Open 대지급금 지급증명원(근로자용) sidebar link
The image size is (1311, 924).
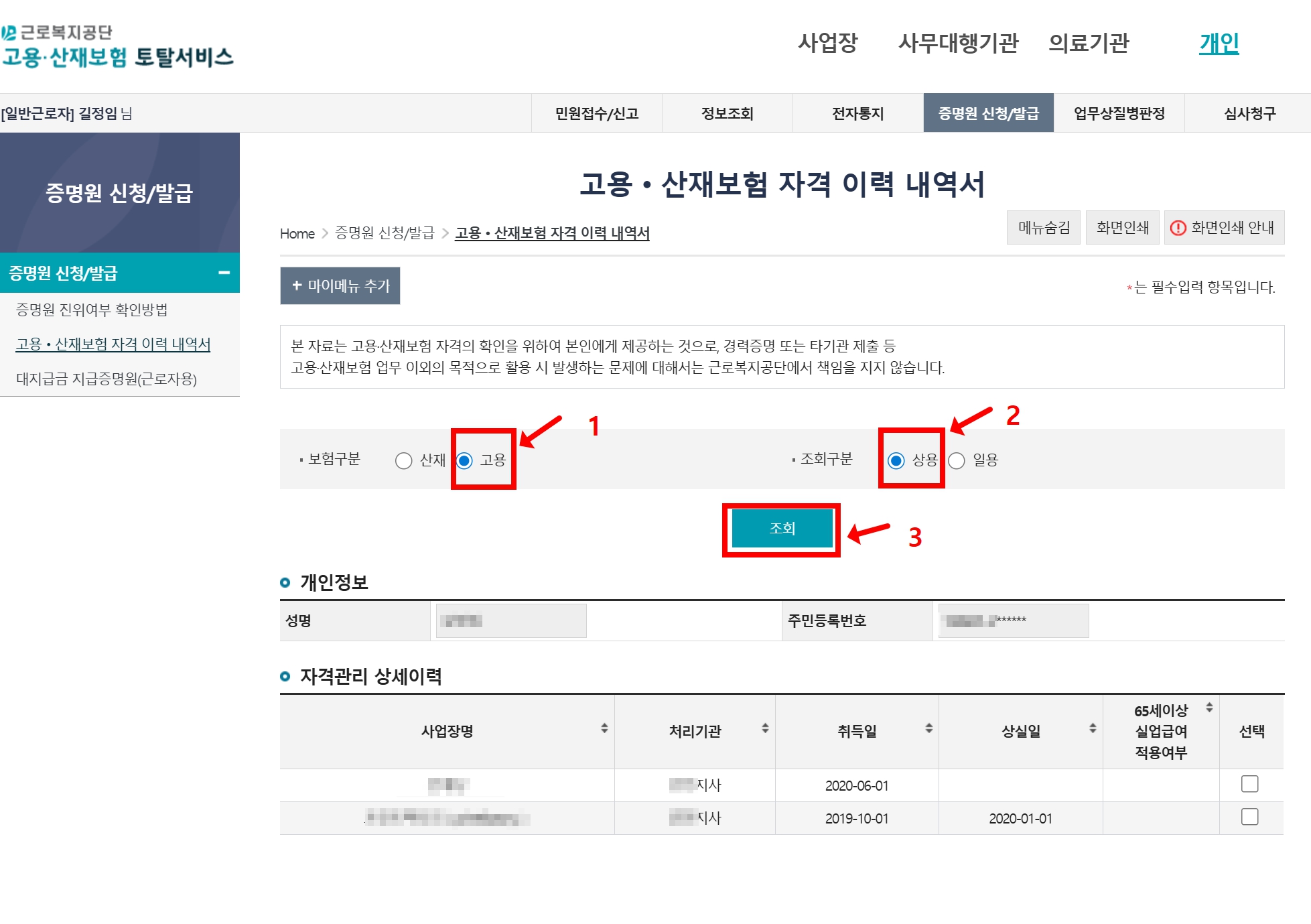[106, 379]
